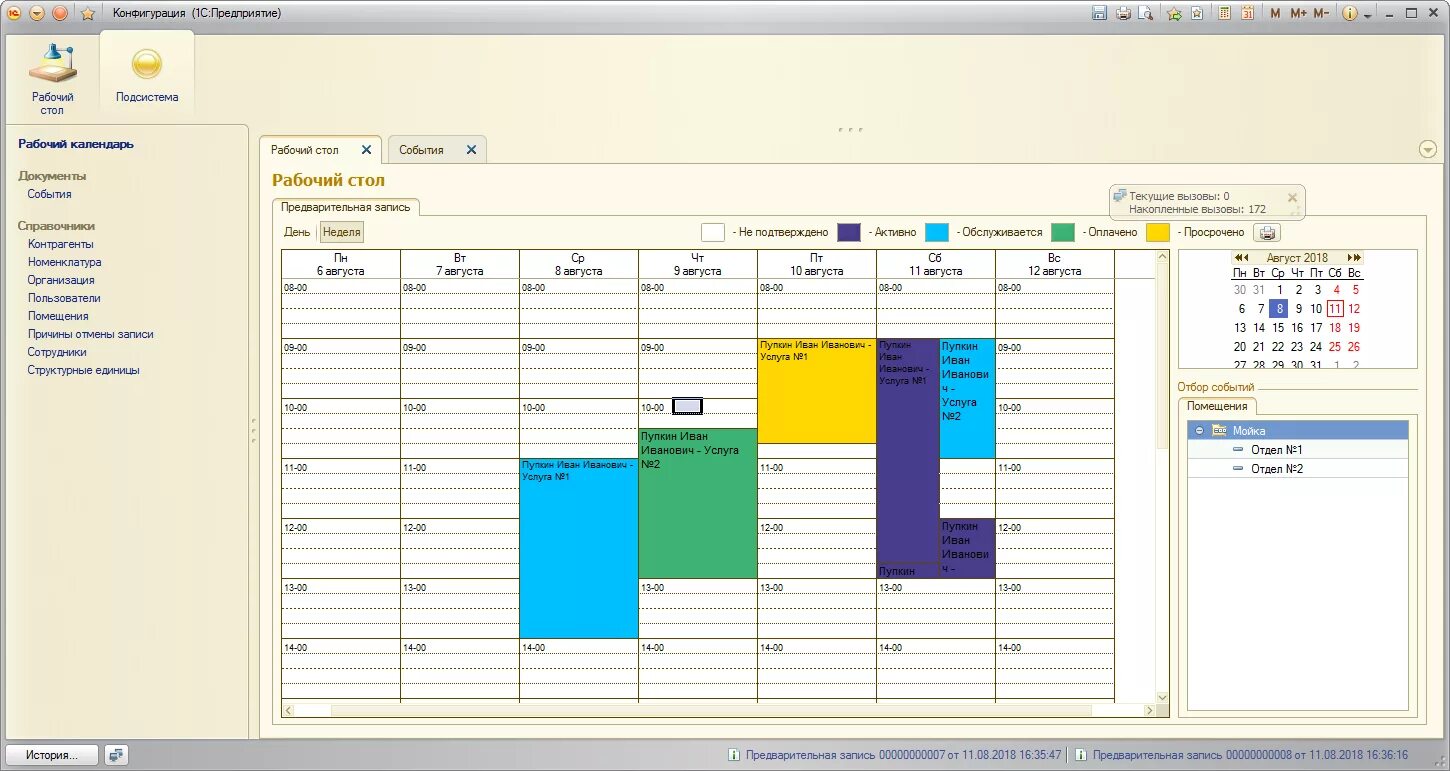Open Предварительная запись 00000000007 status message

895,755
